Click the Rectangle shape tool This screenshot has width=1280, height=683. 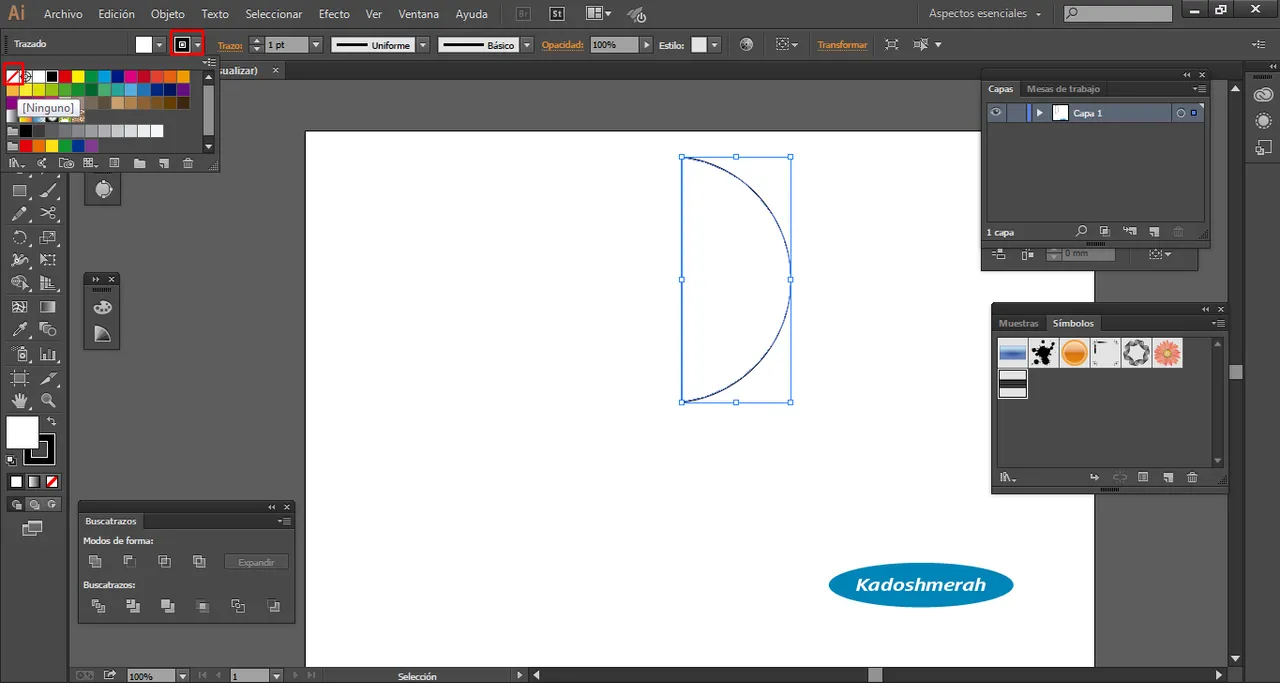(19, 190)
